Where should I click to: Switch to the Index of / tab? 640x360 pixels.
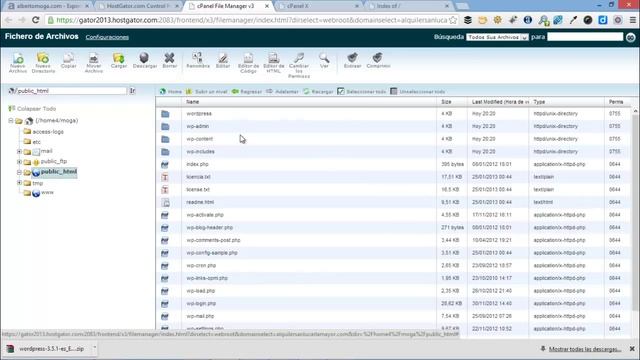408,6
